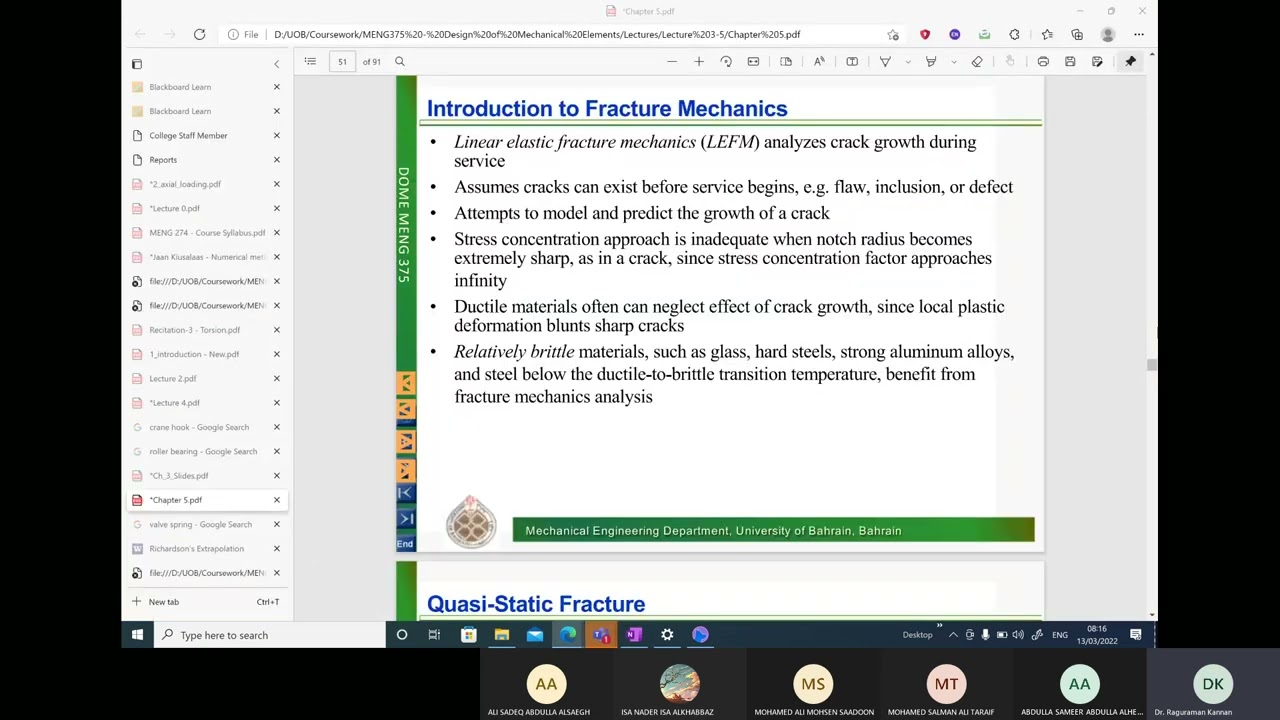The height and width of the screenshot is (720, 1280).
Task: Open Task View on the taskbar
Action: click(x=434, y=635)
